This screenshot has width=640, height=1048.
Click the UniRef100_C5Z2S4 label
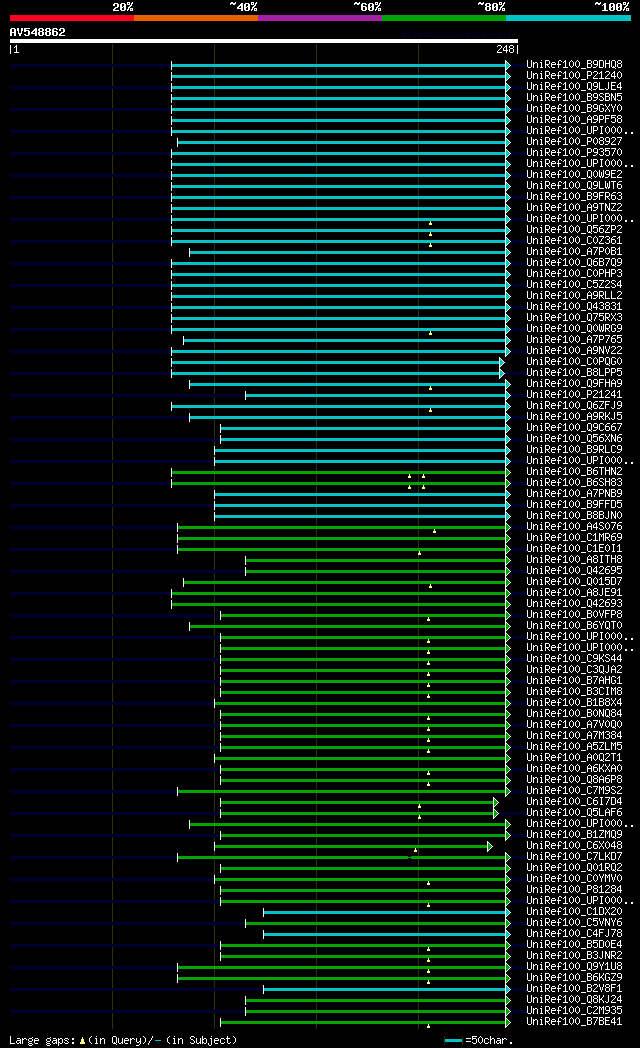574,284
